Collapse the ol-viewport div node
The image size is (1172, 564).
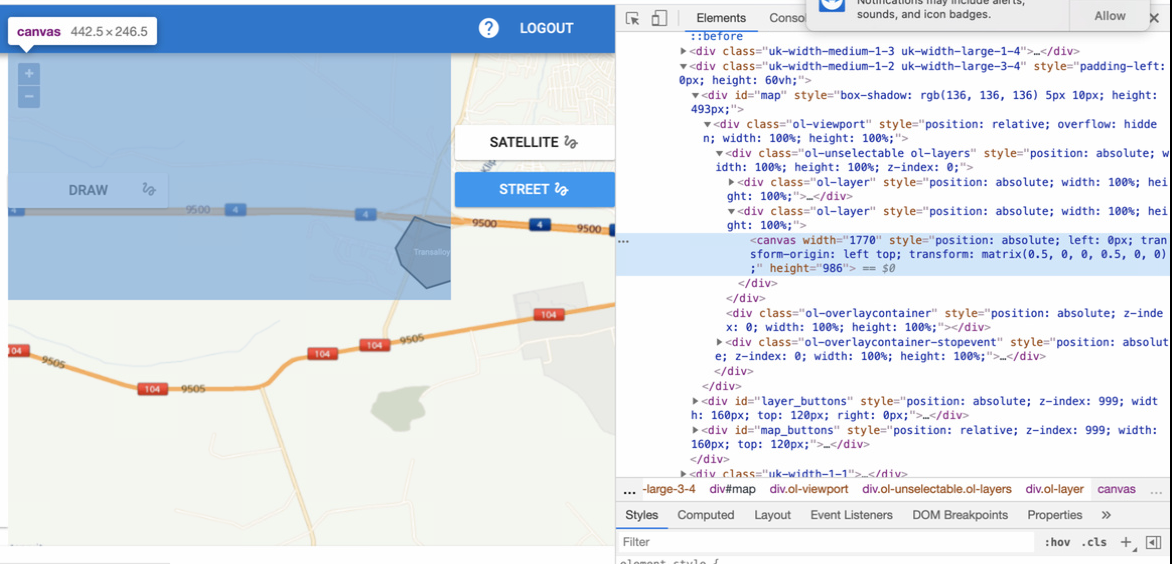[x=708, y=124]
